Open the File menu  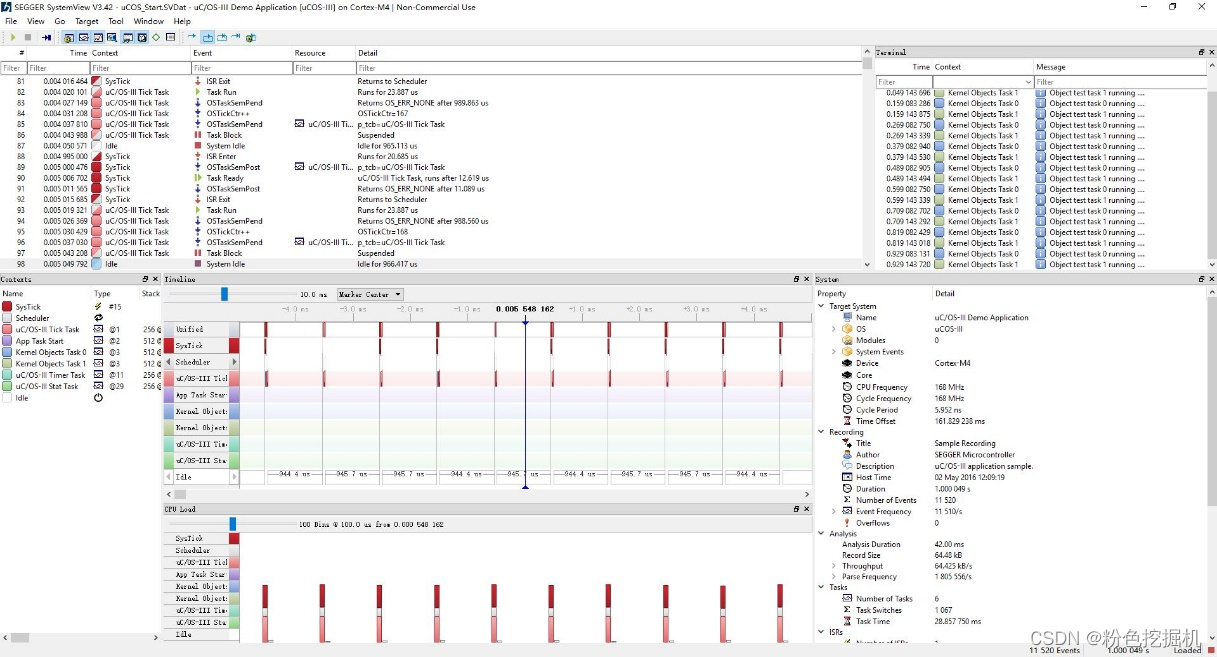pyautogui.click(x=11, y=21)
